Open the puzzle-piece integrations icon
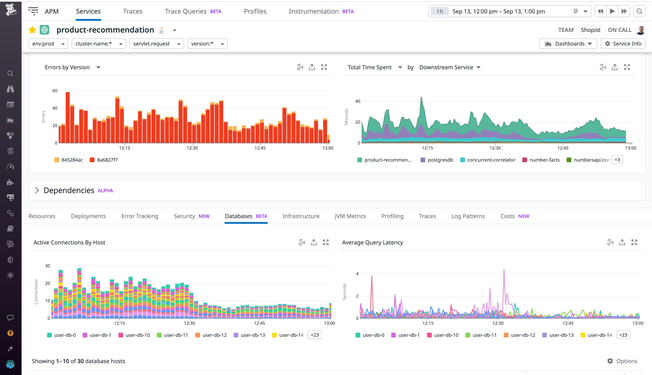This screenshot has height=375, width=652. 10,182
